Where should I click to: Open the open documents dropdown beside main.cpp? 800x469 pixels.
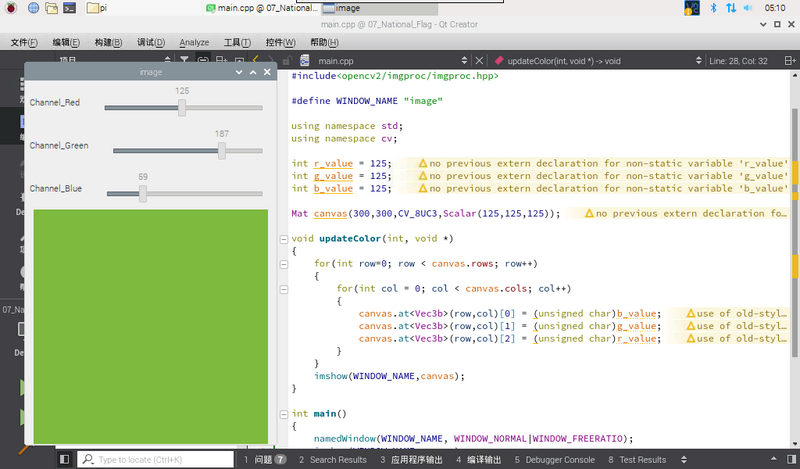tap(464, 61)
